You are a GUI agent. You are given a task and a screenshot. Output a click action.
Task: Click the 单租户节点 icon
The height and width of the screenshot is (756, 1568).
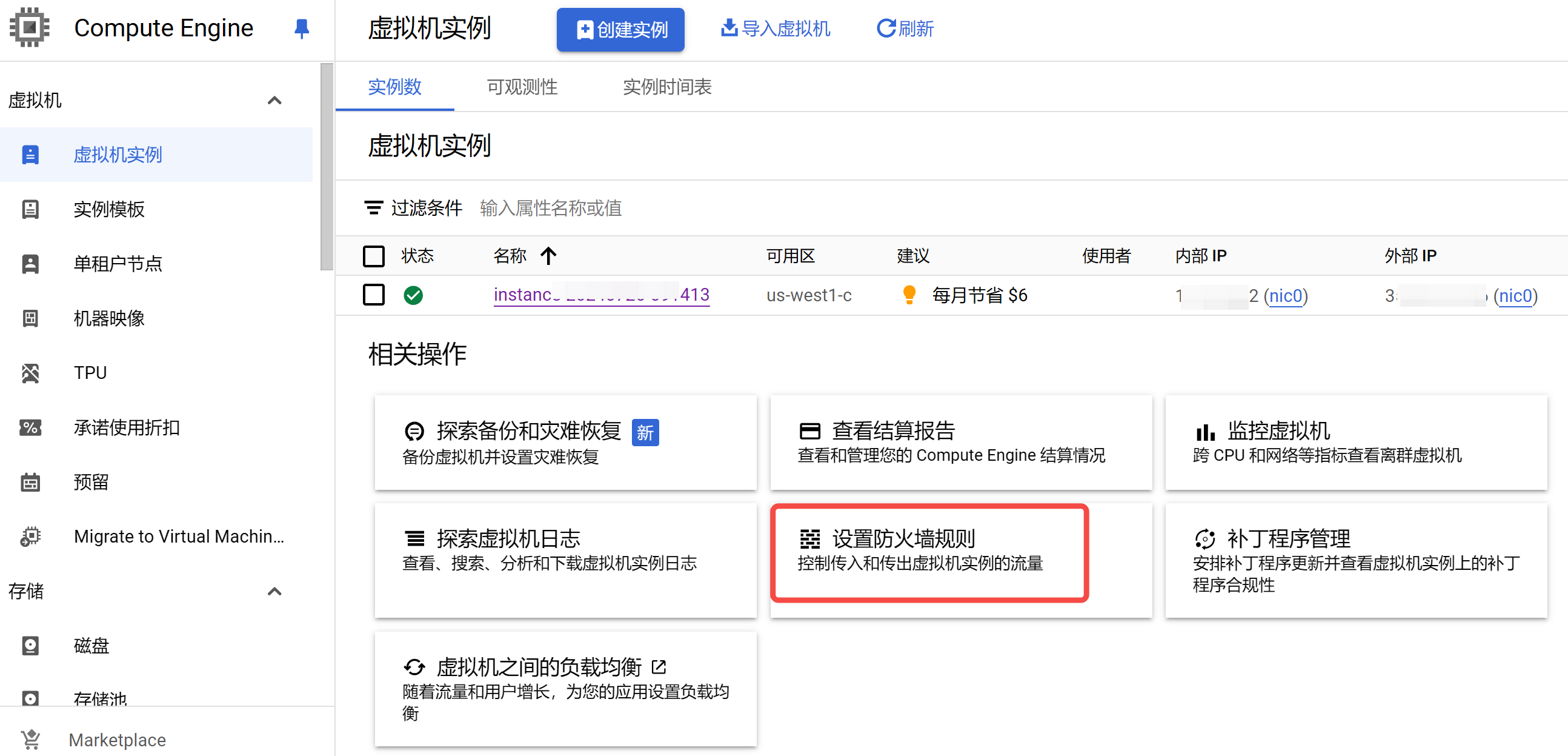(x=30, y=264)
